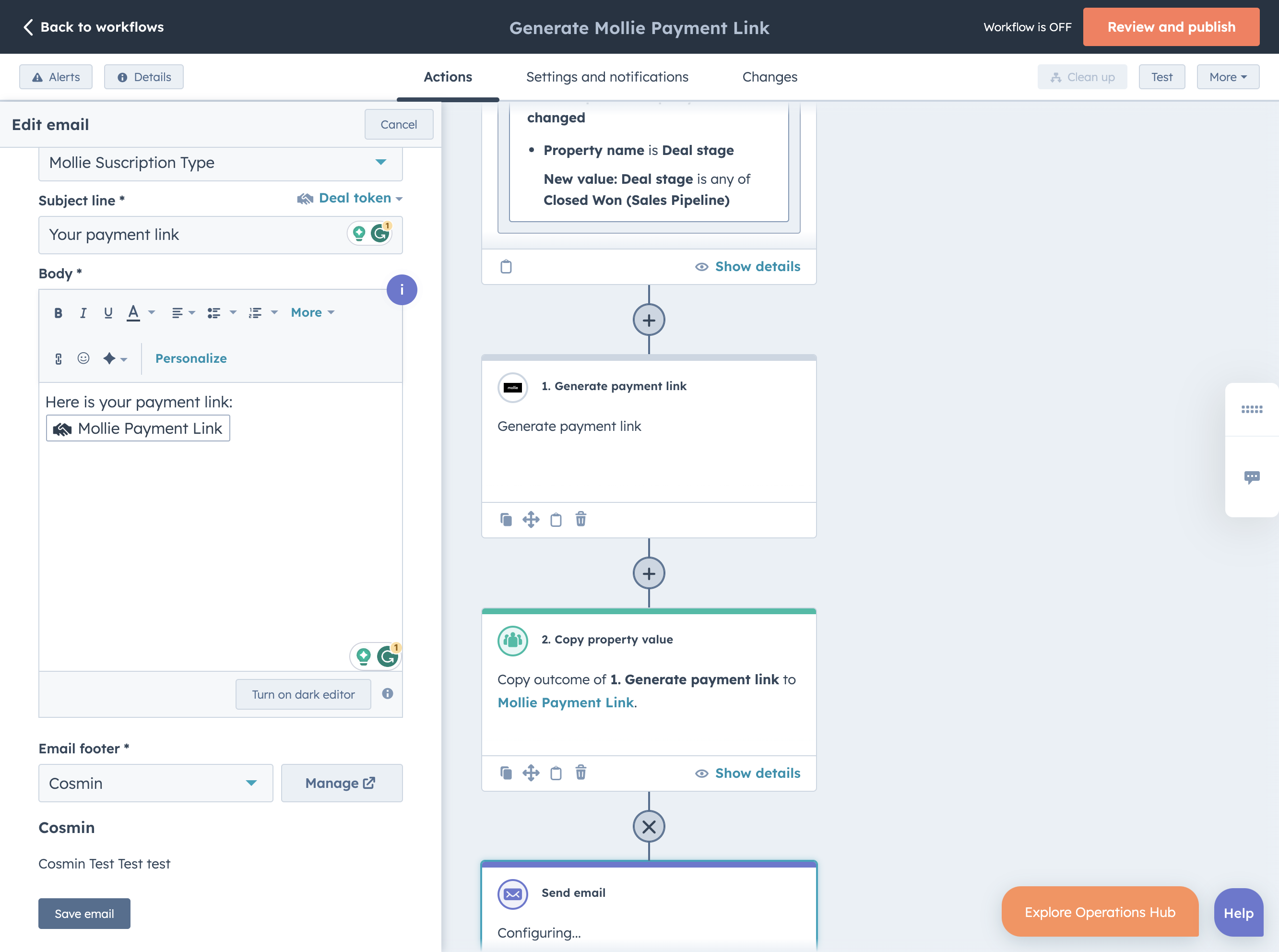Turn on dark editor

[x=303, y=694]
